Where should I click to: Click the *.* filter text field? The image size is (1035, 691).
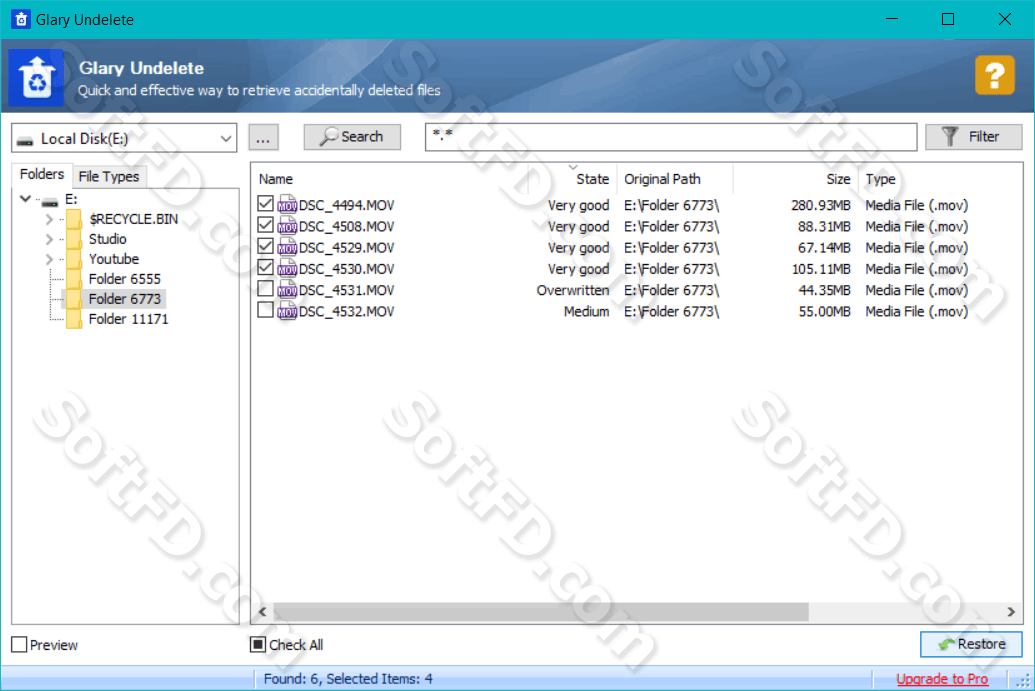[x=671, y=137]
